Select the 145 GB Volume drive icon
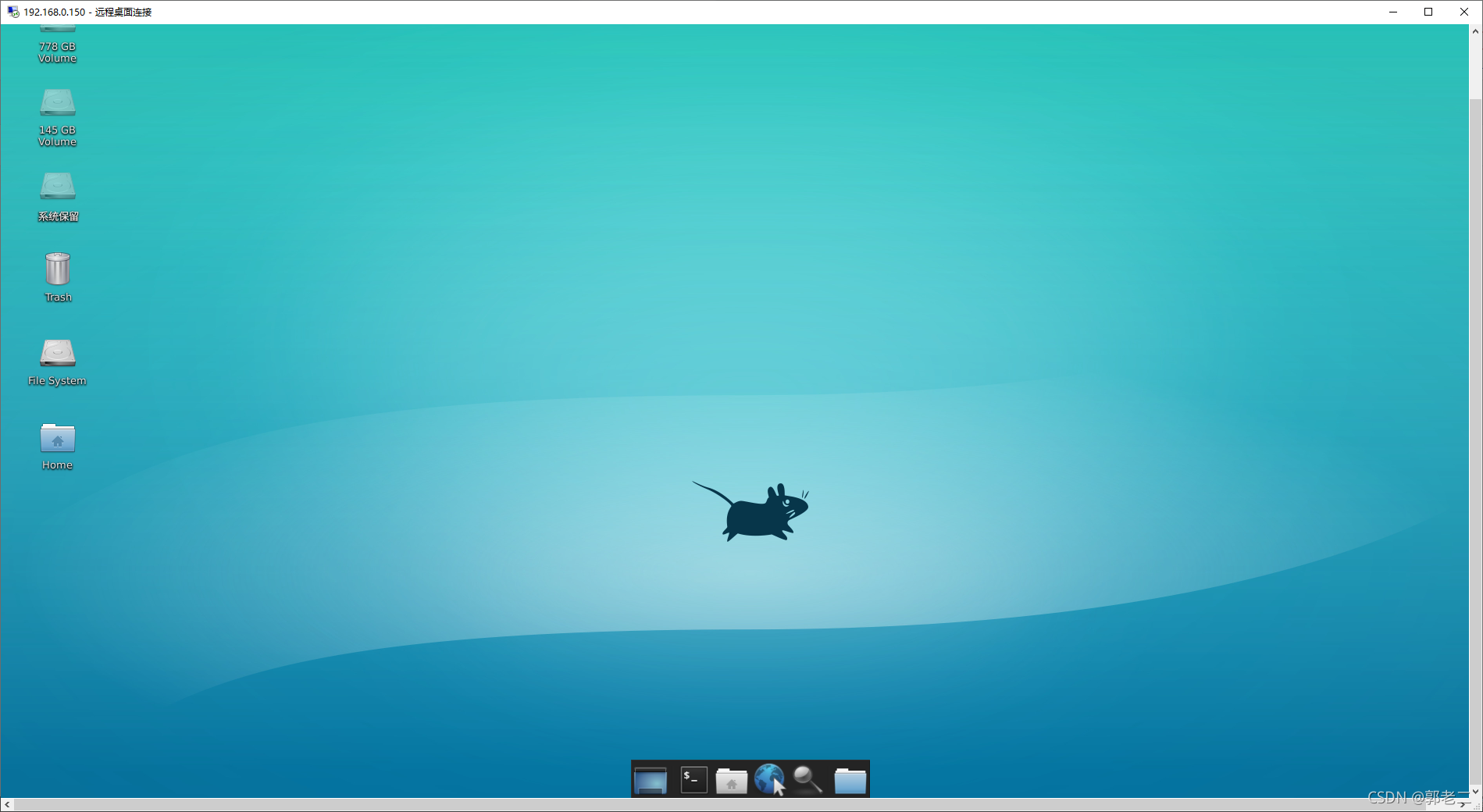 (58, 103)
